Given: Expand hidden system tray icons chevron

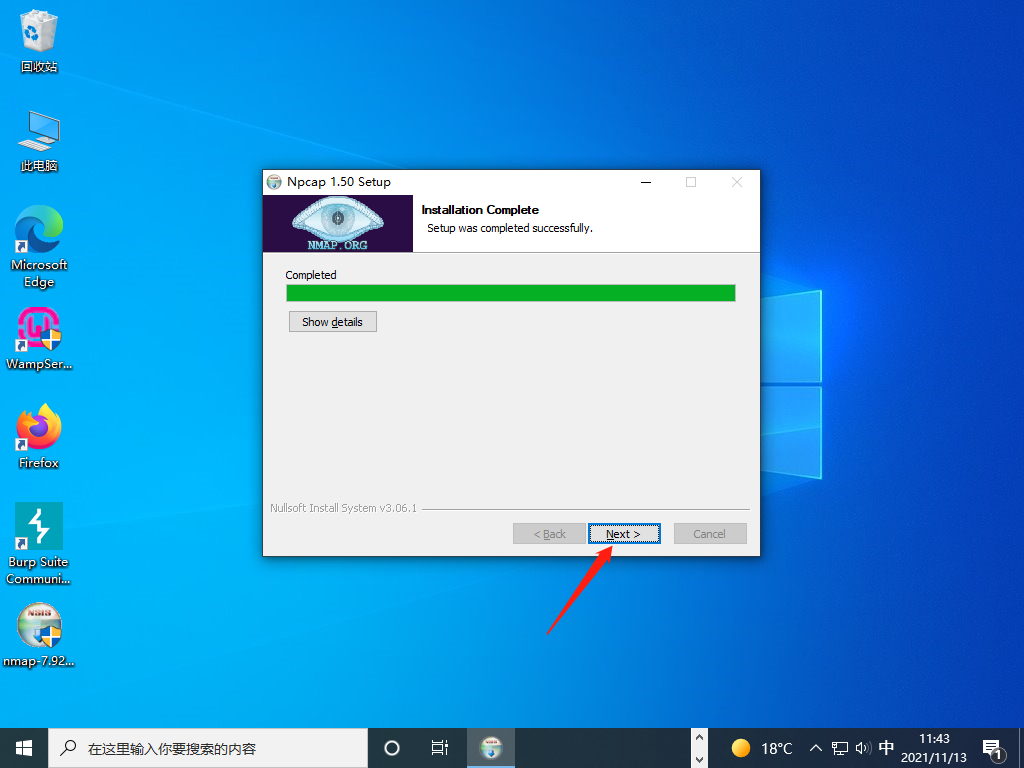Looking at the screenshot, I should click(816, 748).
